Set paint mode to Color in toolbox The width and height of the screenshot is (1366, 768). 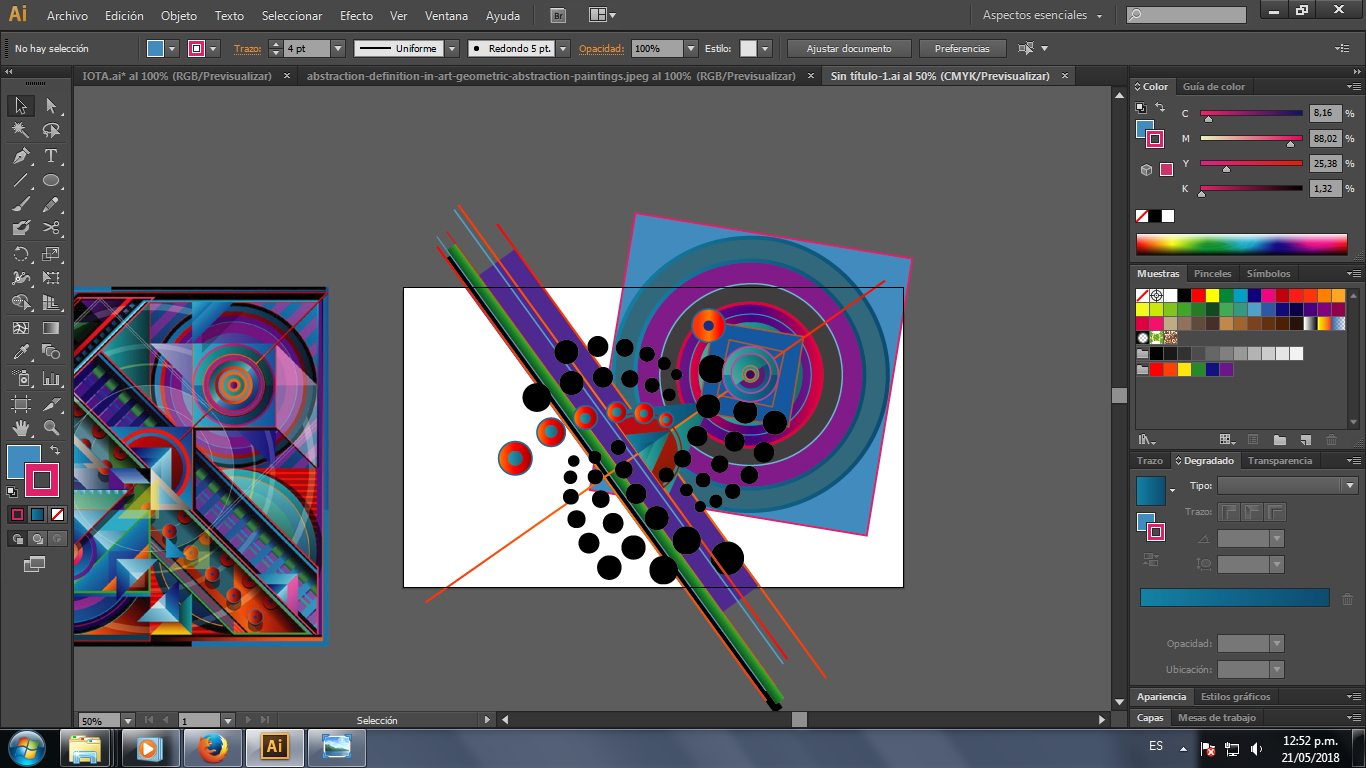click(17, 514)
